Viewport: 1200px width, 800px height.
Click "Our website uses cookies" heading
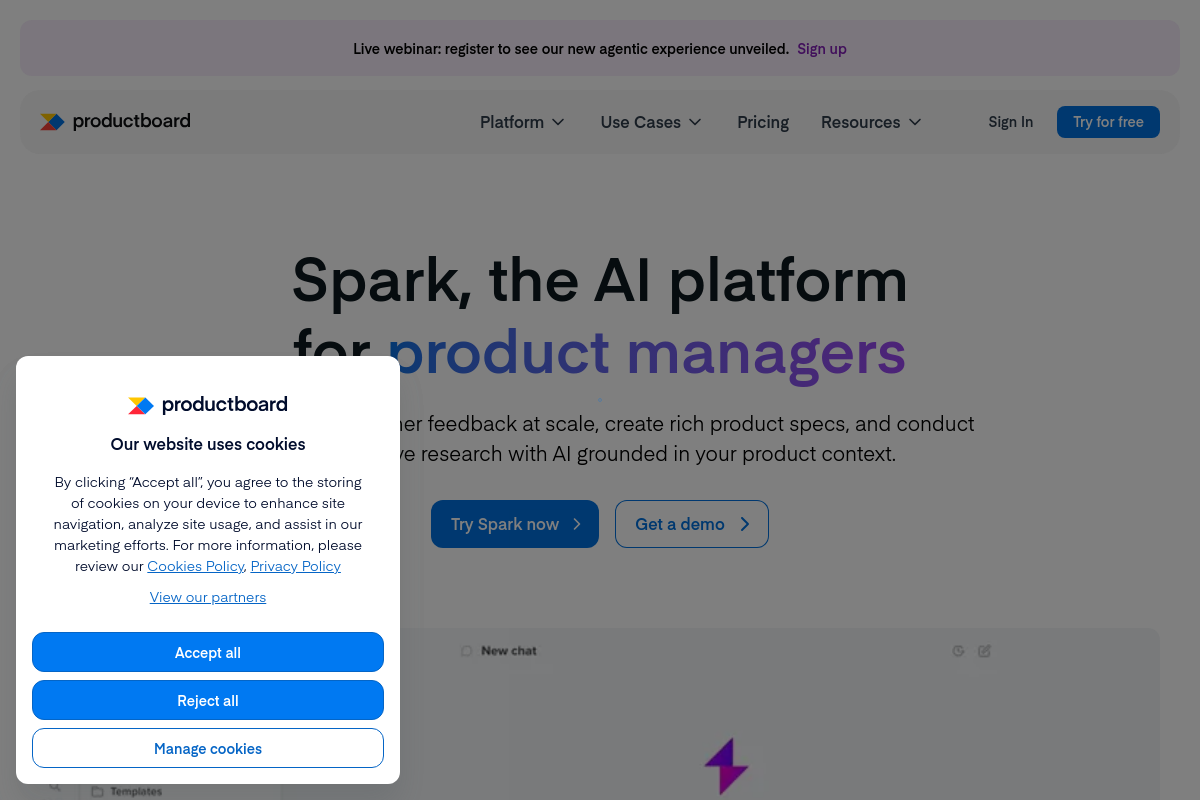point(208,444)
